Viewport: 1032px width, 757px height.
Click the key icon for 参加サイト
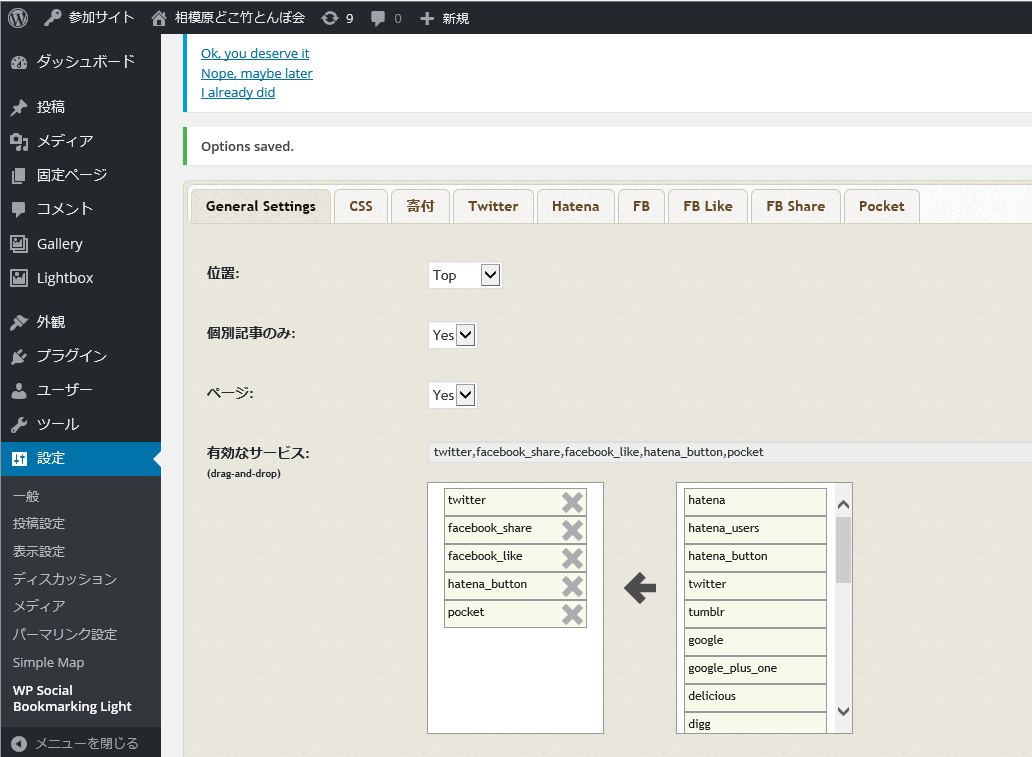click(53, 18)
